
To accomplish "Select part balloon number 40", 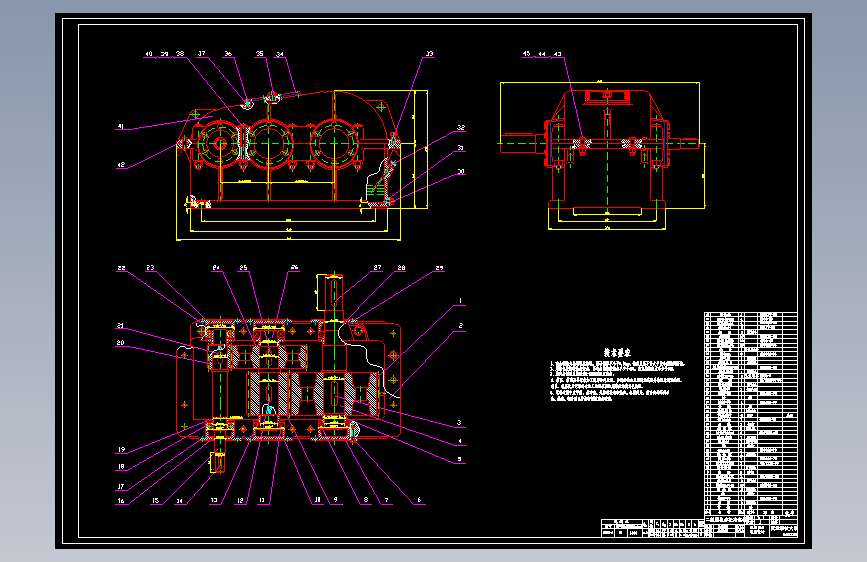I will 149,54.
